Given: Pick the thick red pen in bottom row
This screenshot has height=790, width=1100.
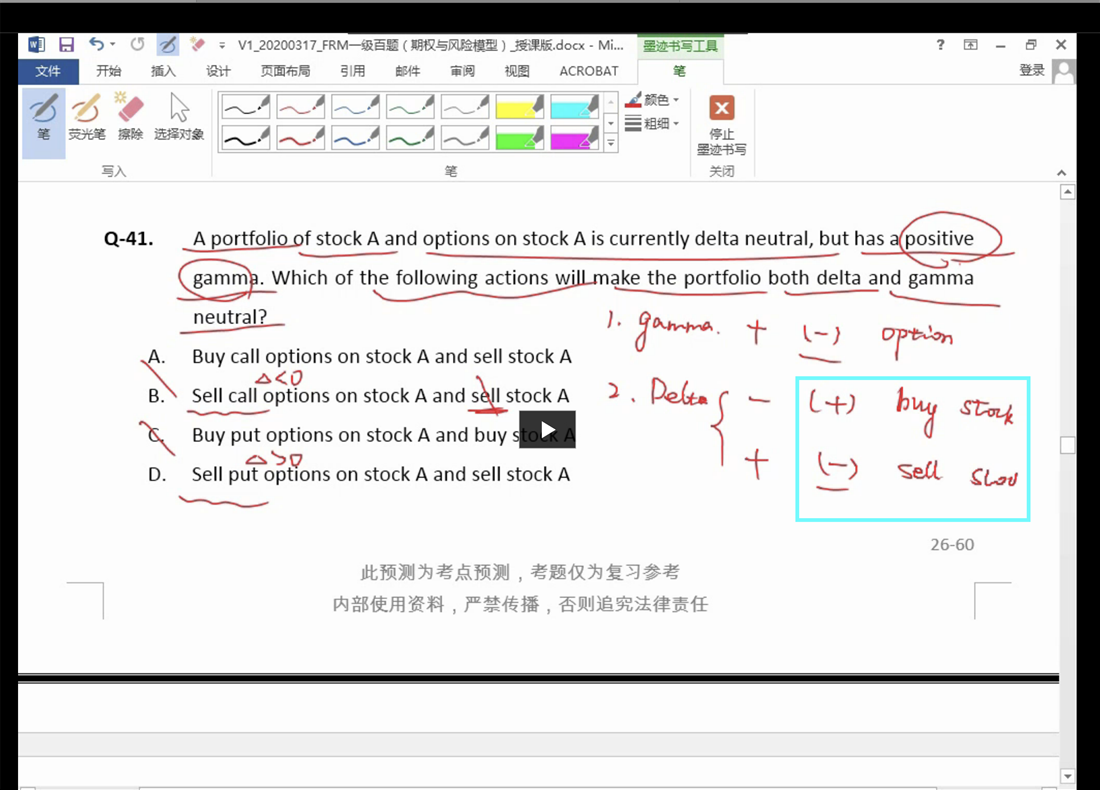Looking at the screenshot, I should pyautogui.click(x=300, y=138).
